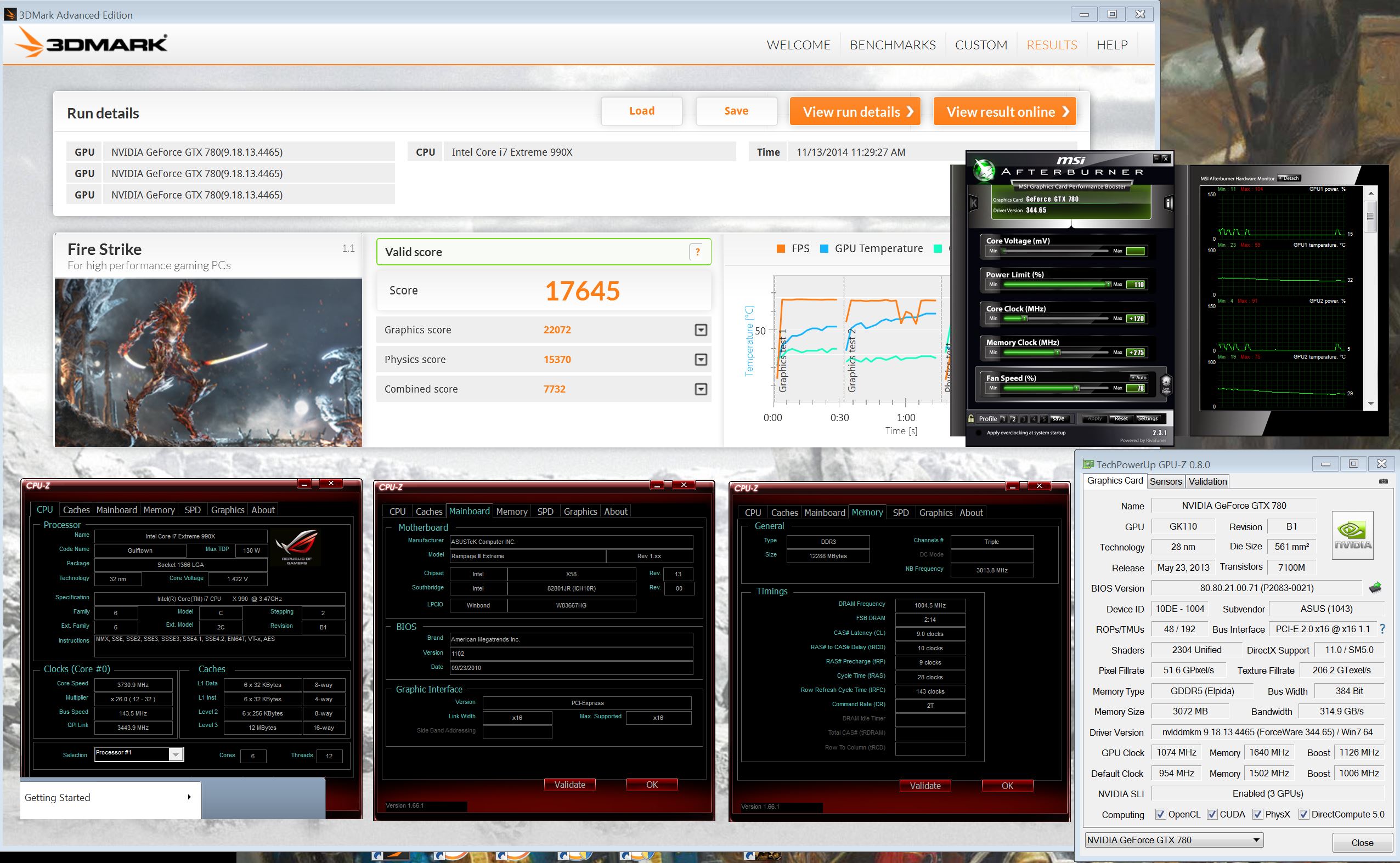
Task: Switch to the Validation tab in GPU-Z
Action: (x=1207, y=481)
